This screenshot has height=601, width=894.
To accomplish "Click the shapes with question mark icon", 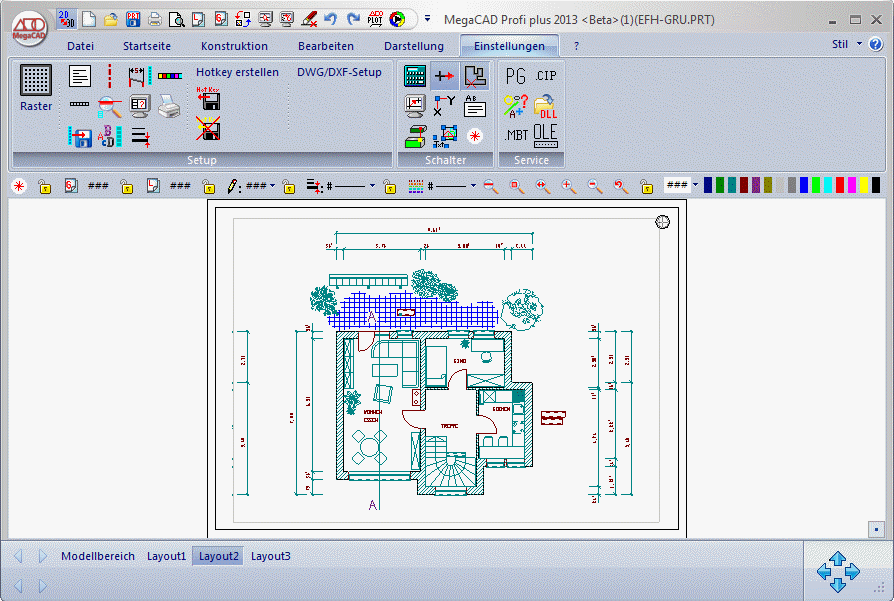I will tap(515, 107).
